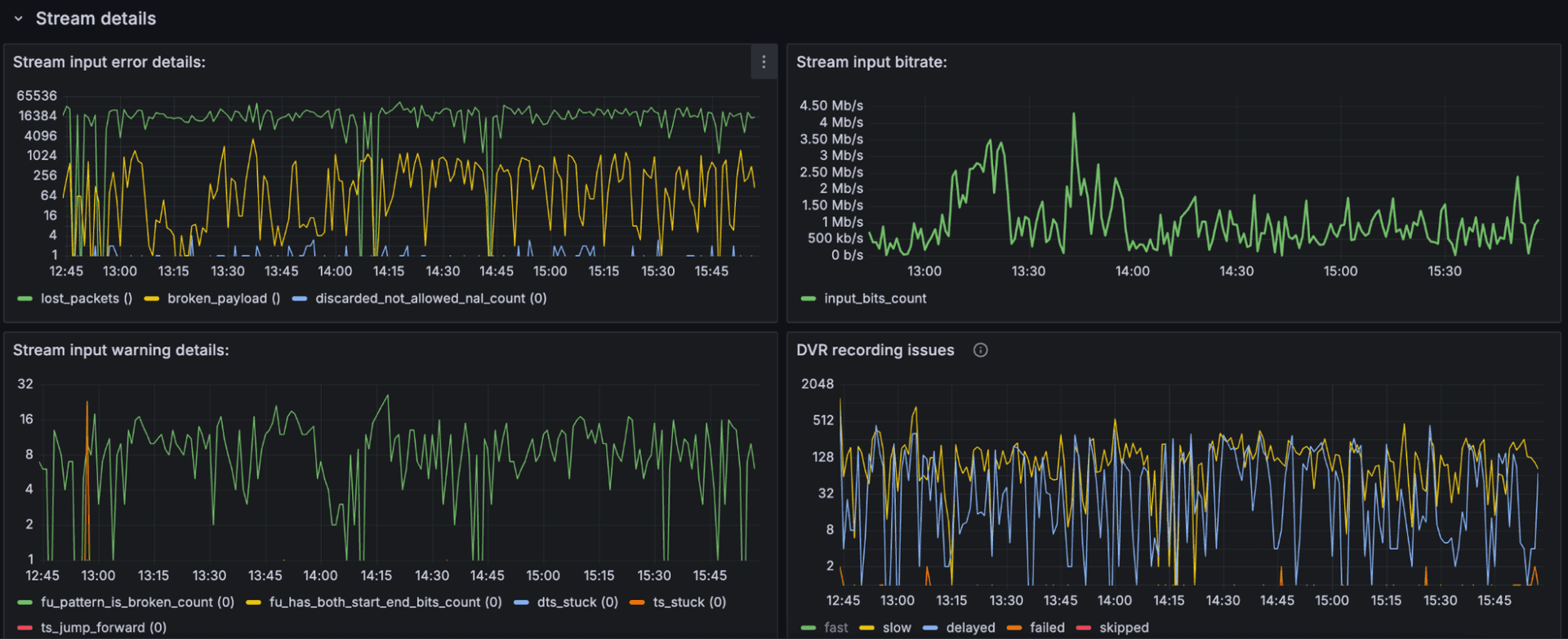
Task: Toggle the slow series in DVR legend
Action: pyautogui.click(x=896, y=628)
